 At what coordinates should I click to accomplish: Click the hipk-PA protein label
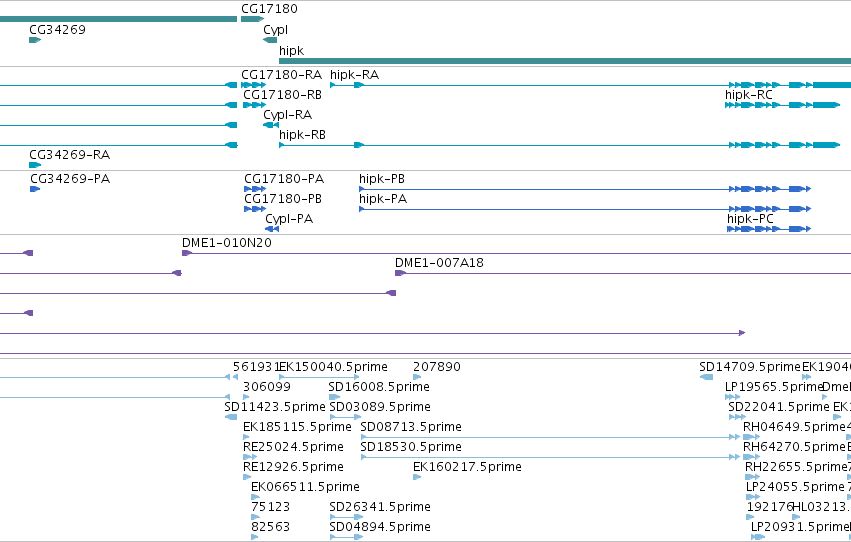pos(383,199)
